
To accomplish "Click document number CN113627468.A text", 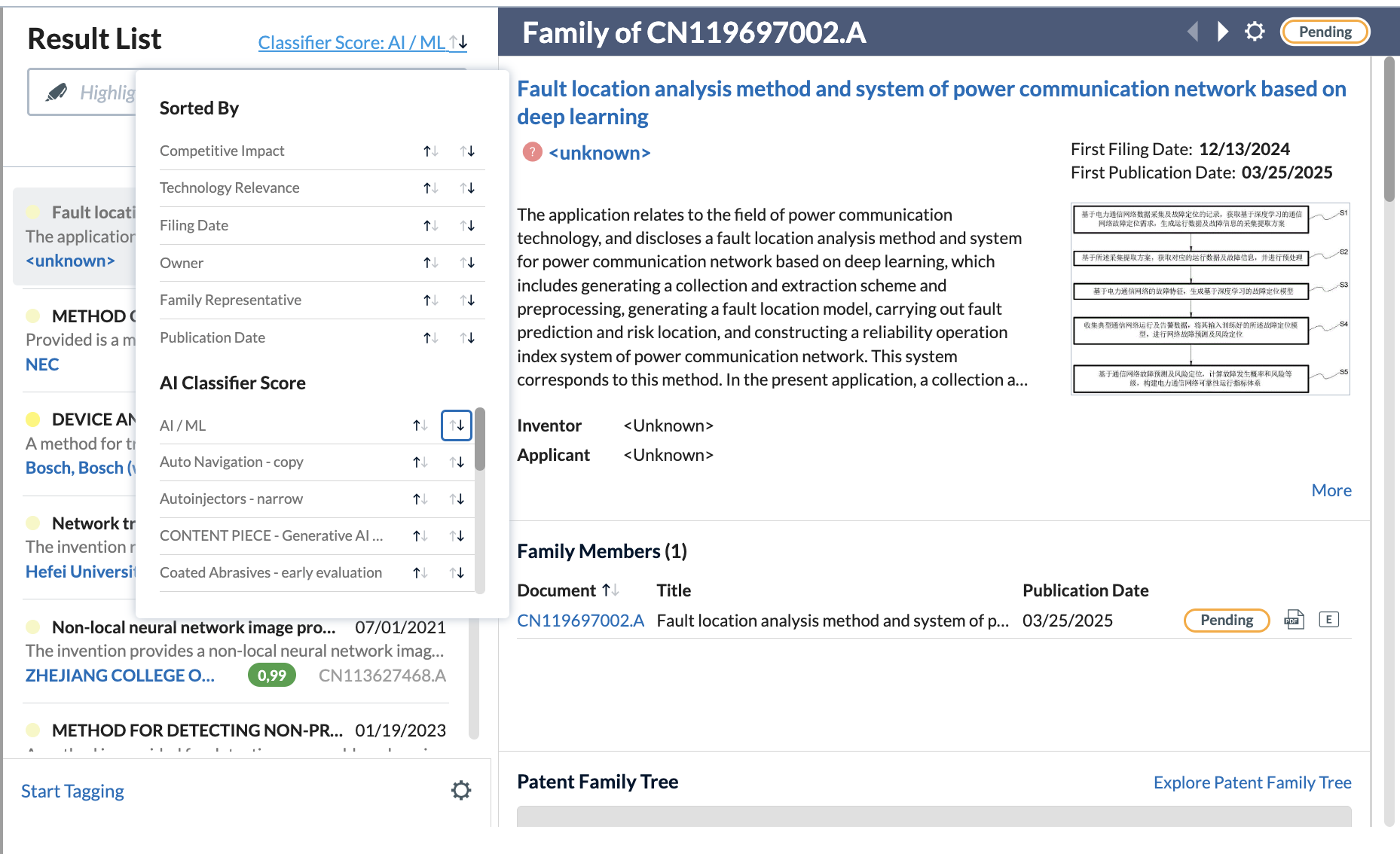I will point(382,676).
